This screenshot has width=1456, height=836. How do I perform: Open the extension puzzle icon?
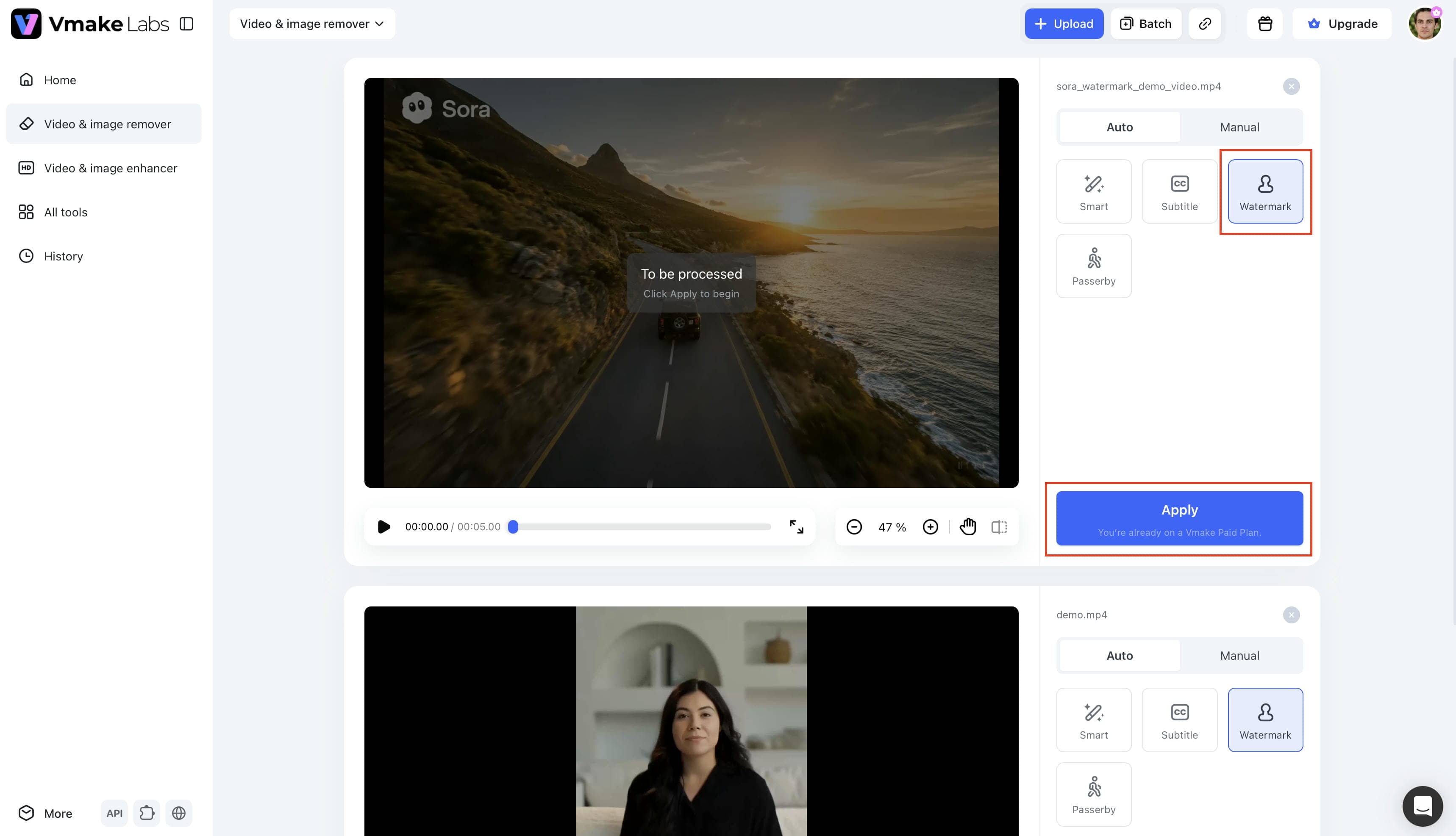click(147, 813)
